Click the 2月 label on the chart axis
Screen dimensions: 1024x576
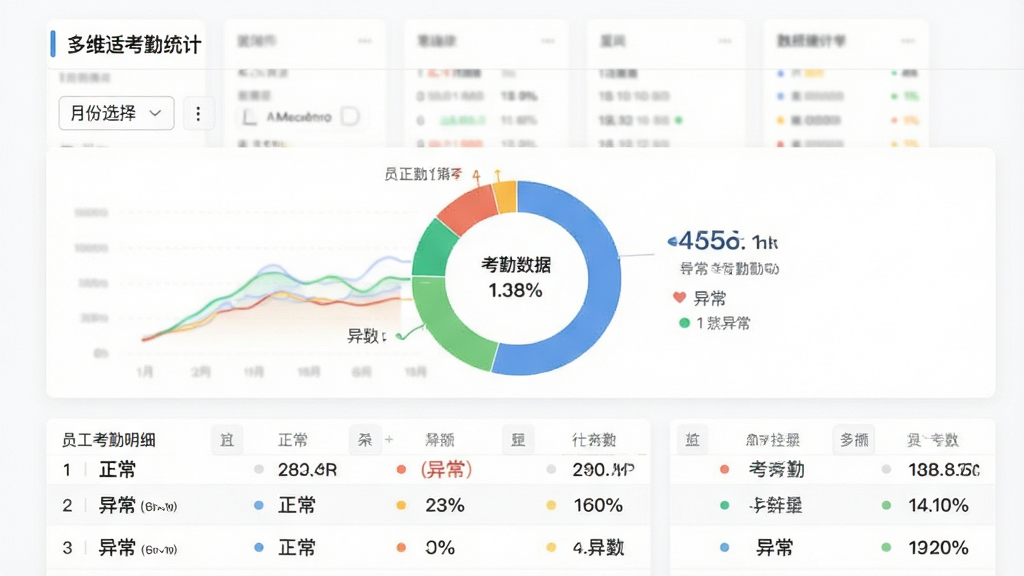tap(200, 372)
